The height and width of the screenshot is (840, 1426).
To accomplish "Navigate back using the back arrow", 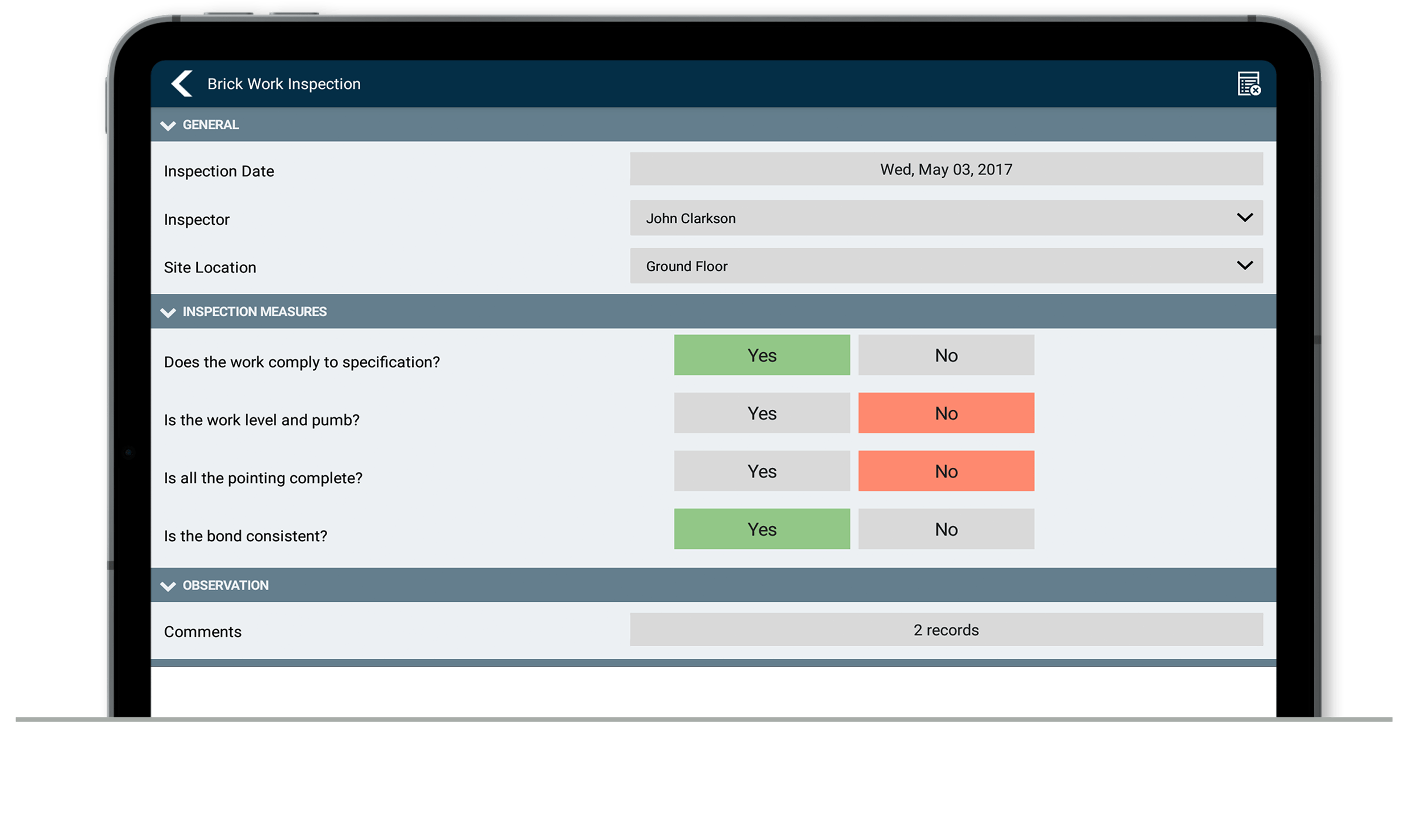I will pyautogui.click(x=181, y=83).
